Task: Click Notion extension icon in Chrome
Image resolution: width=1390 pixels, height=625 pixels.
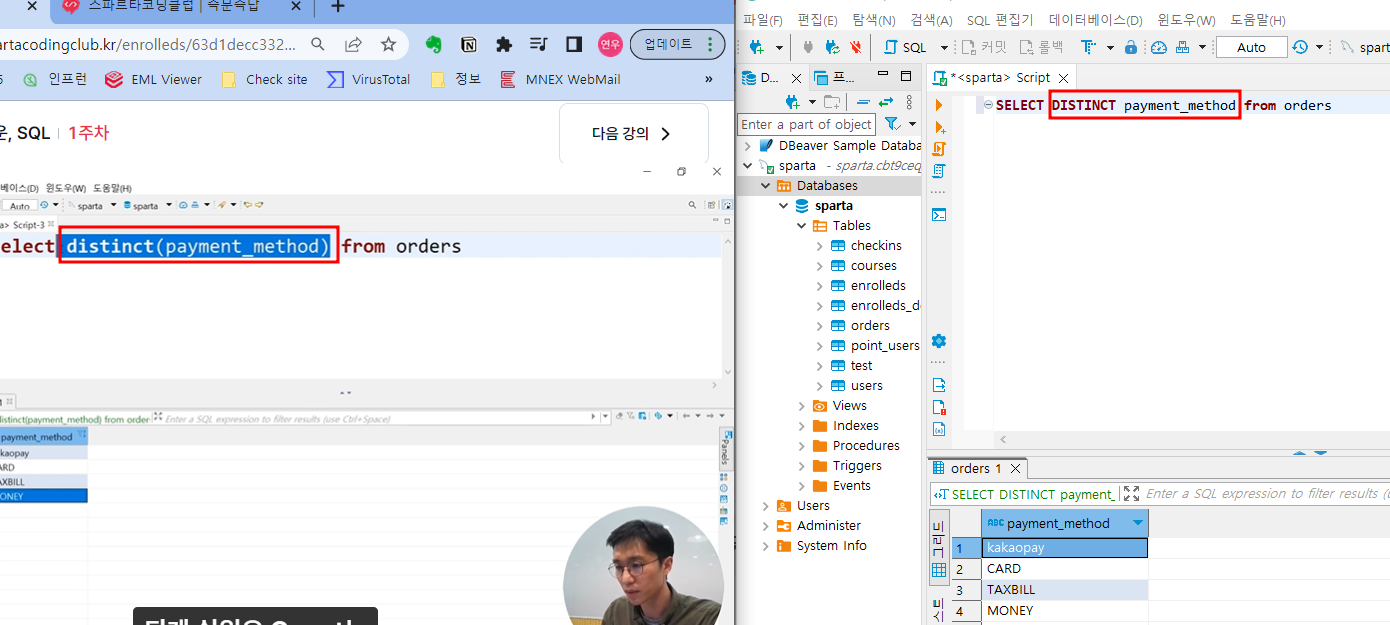Action: point(468,45)
